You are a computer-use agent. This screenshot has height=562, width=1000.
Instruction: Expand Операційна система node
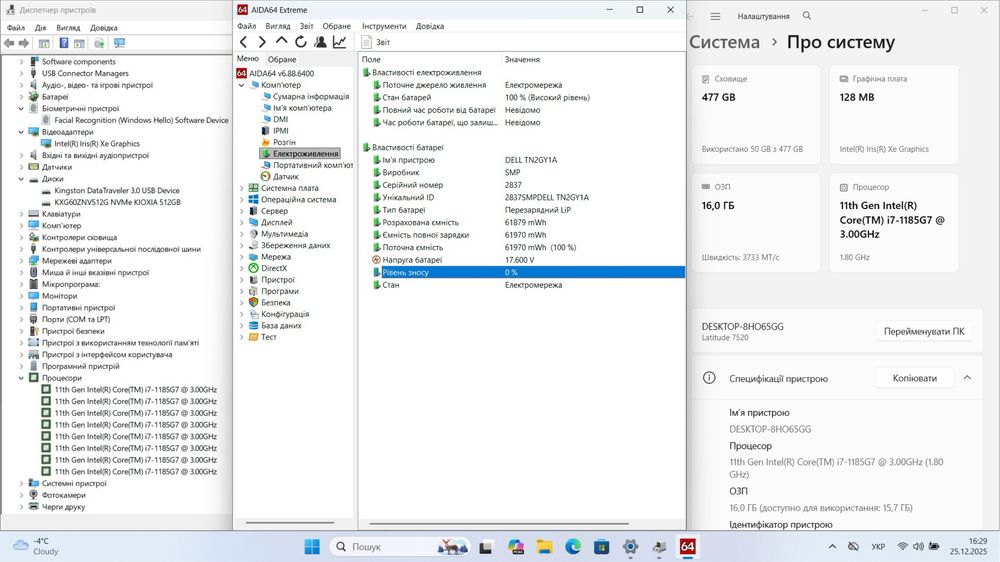point(242,200)
